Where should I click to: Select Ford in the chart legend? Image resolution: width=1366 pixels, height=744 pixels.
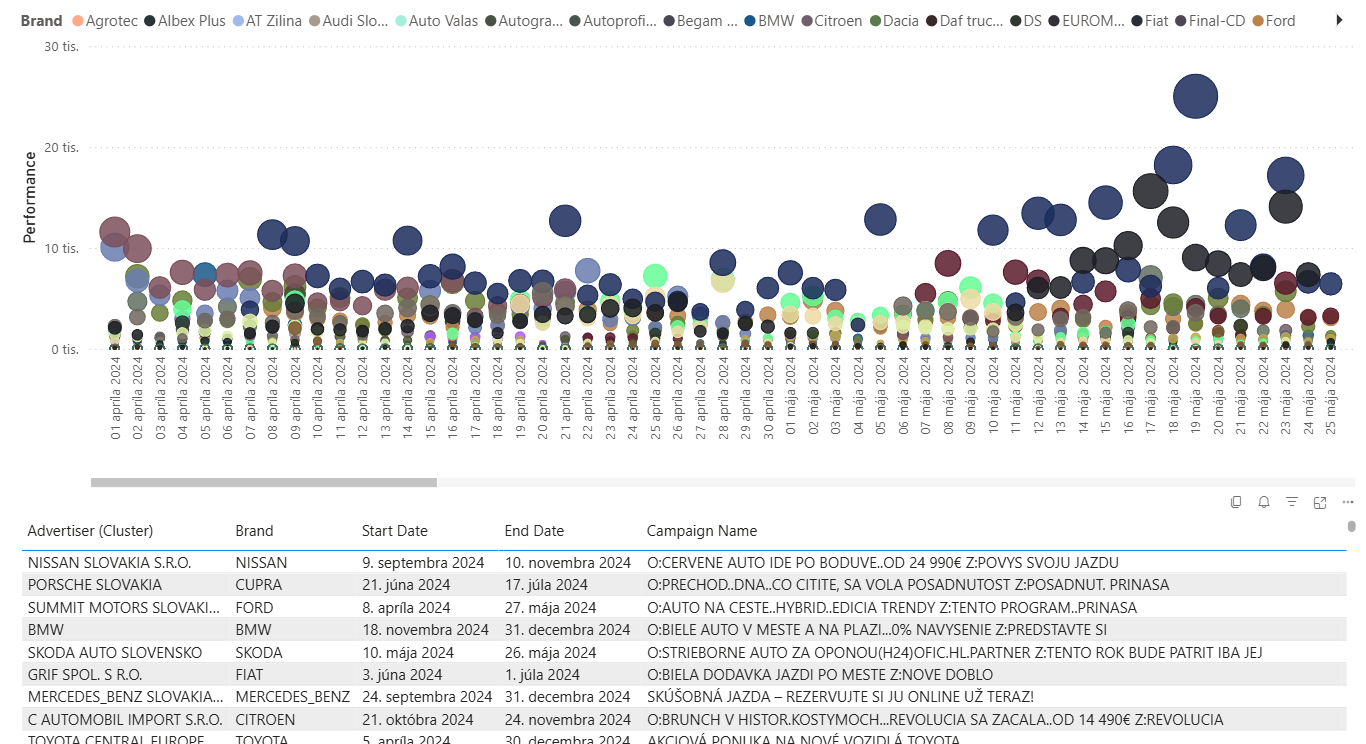(1273, 21)
